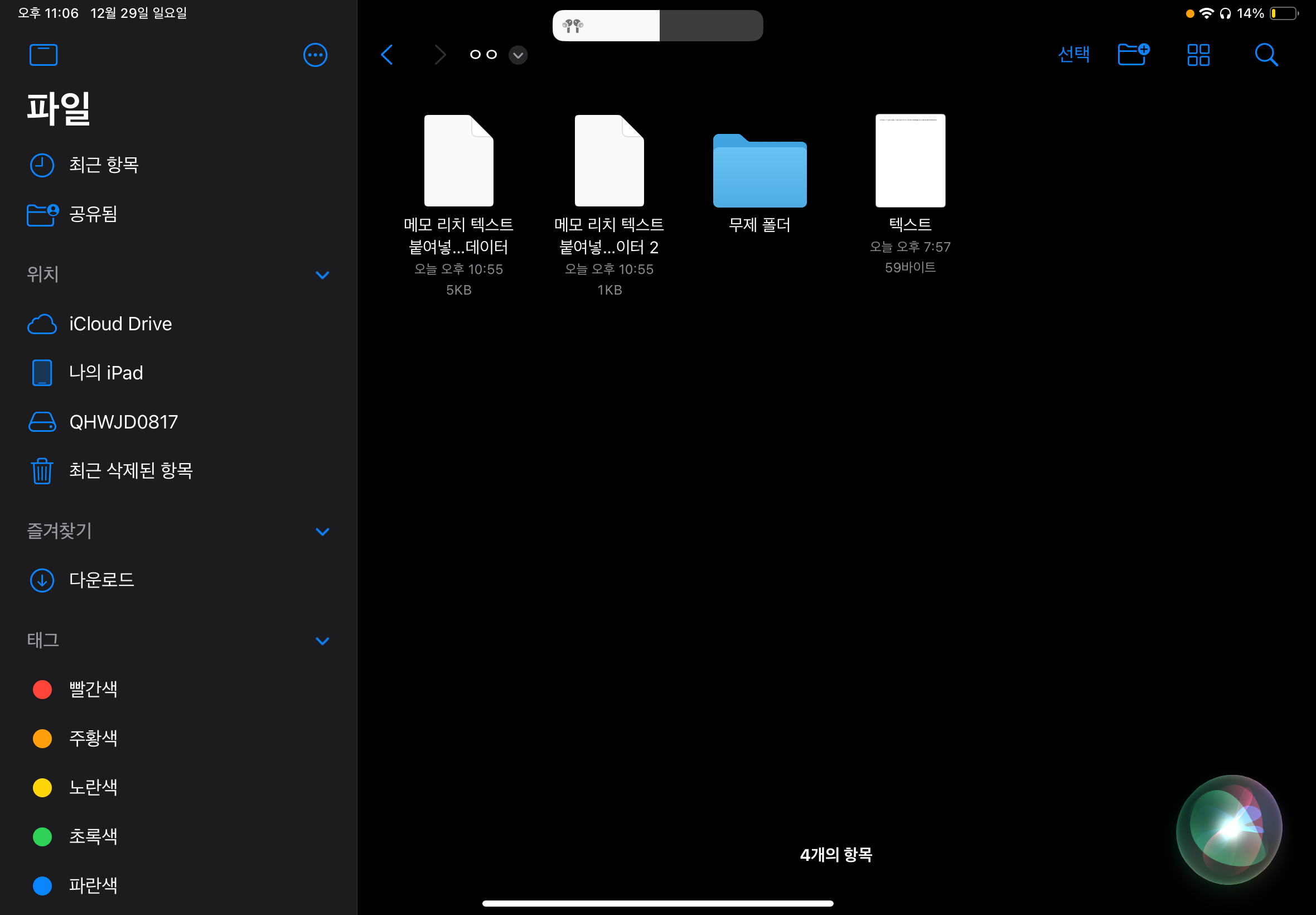Screen dimensions: 1316x915
Task: Open search with the magnifier icon
Action: 1266,55
